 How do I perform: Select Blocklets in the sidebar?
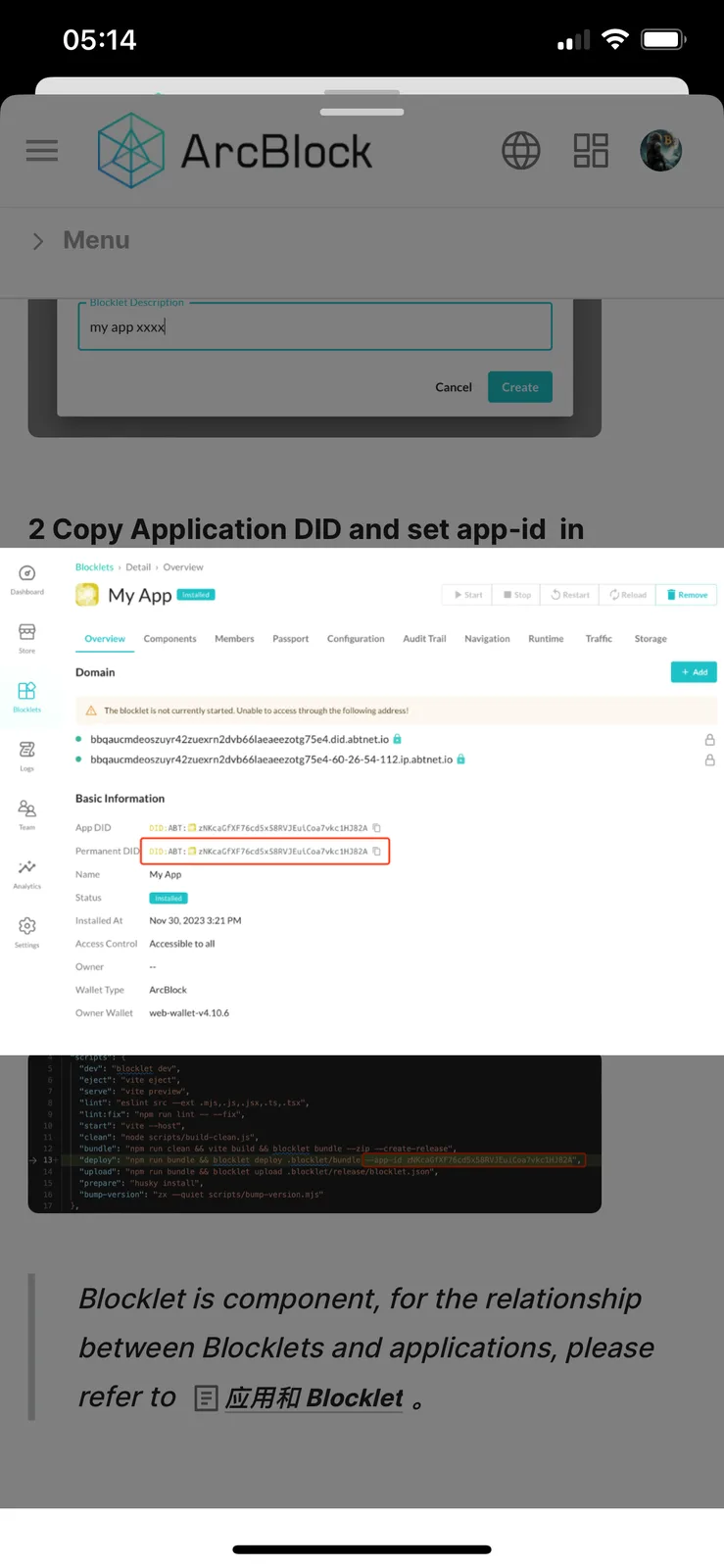27,697
